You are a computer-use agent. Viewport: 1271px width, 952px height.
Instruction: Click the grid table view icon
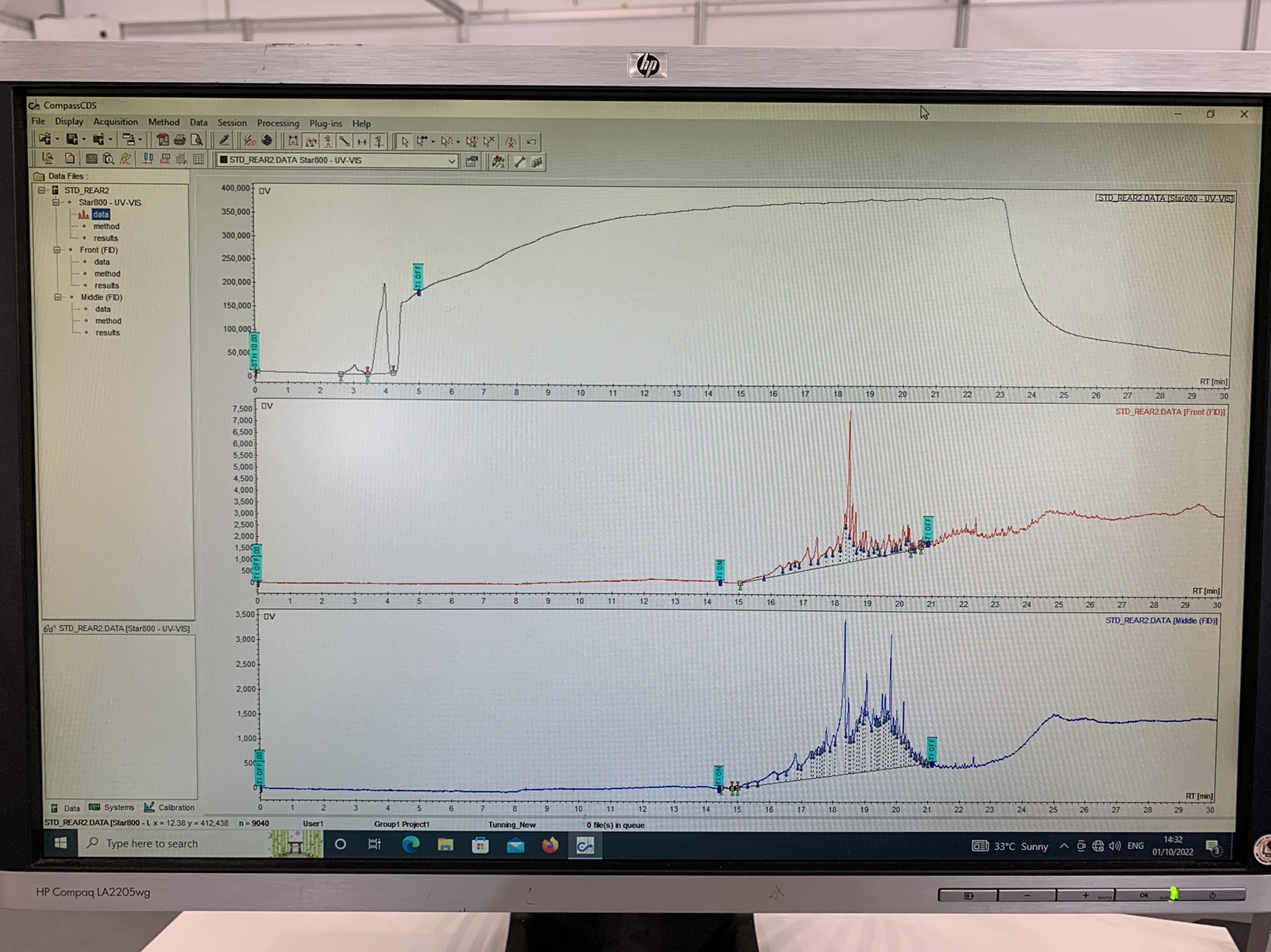pyautogui.click(x=198, y=160)
